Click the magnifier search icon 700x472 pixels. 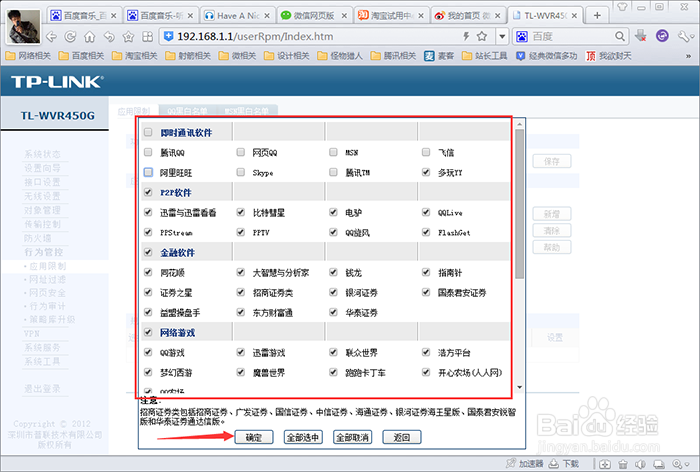(620, 36)
